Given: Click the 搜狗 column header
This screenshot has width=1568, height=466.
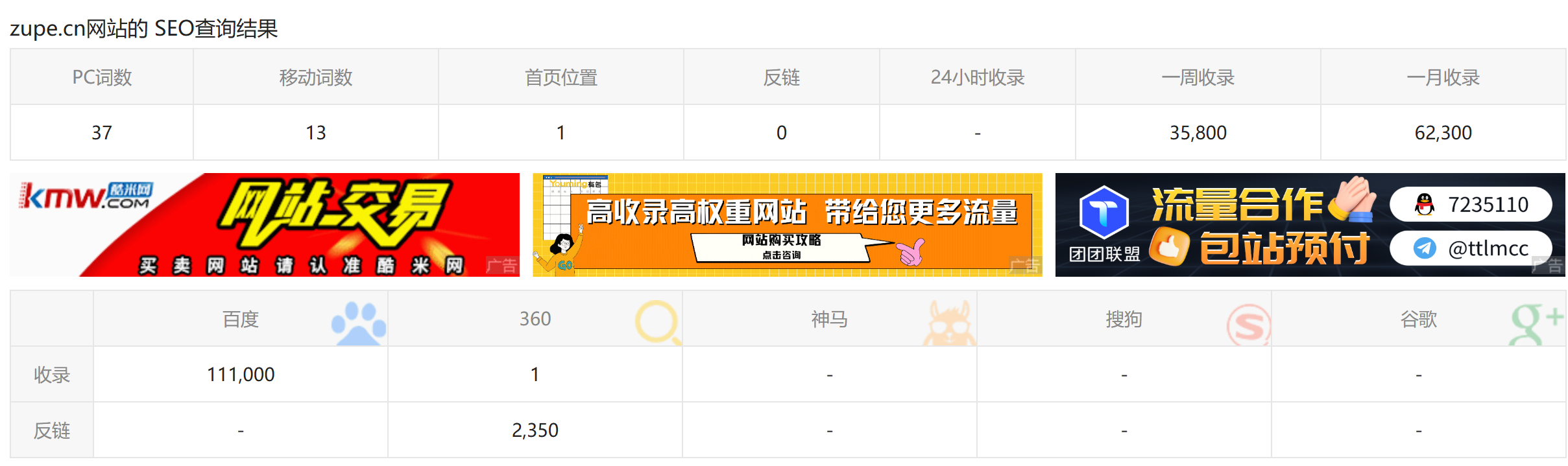Looking at the screenshot, I should [1124, 319].
